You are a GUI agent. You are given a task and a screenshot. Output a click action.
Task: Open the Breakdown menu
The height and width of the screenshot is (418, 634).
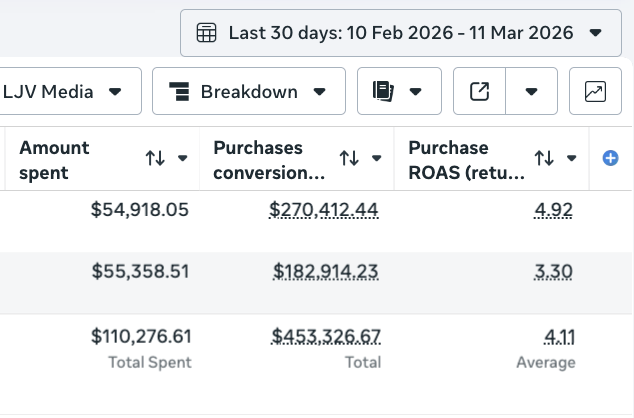(248, 92)
